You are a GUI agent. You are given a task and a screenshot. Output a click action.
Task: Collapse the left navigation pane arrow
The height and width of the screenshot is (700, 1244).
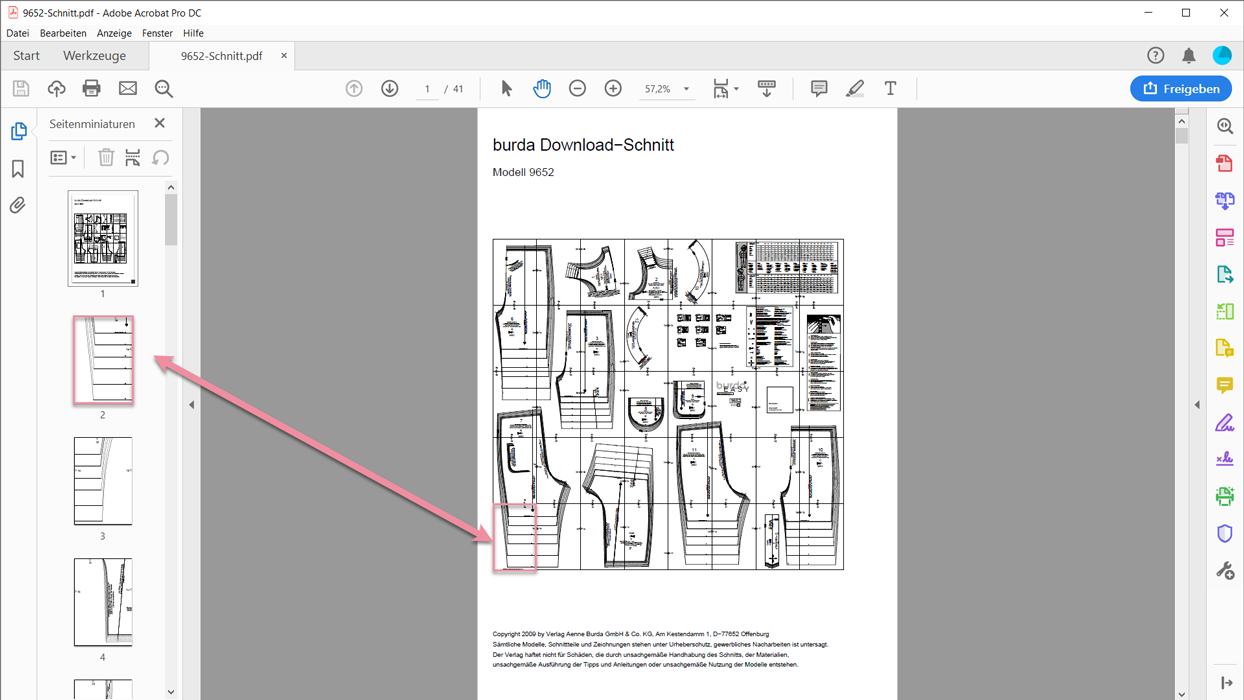tap(192, 405)
